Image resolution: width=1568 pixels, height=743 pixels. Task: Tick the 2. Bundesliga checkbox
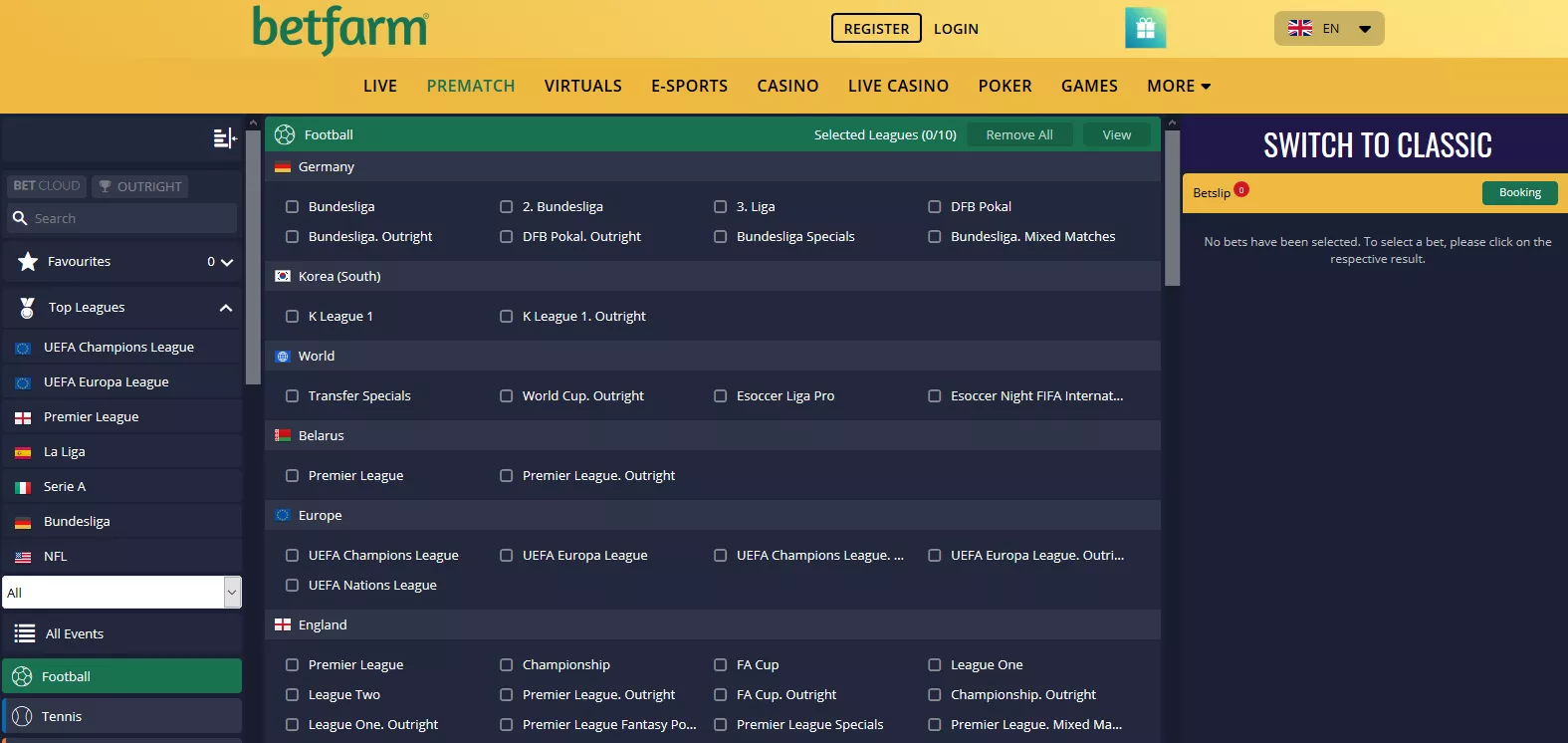506,207
